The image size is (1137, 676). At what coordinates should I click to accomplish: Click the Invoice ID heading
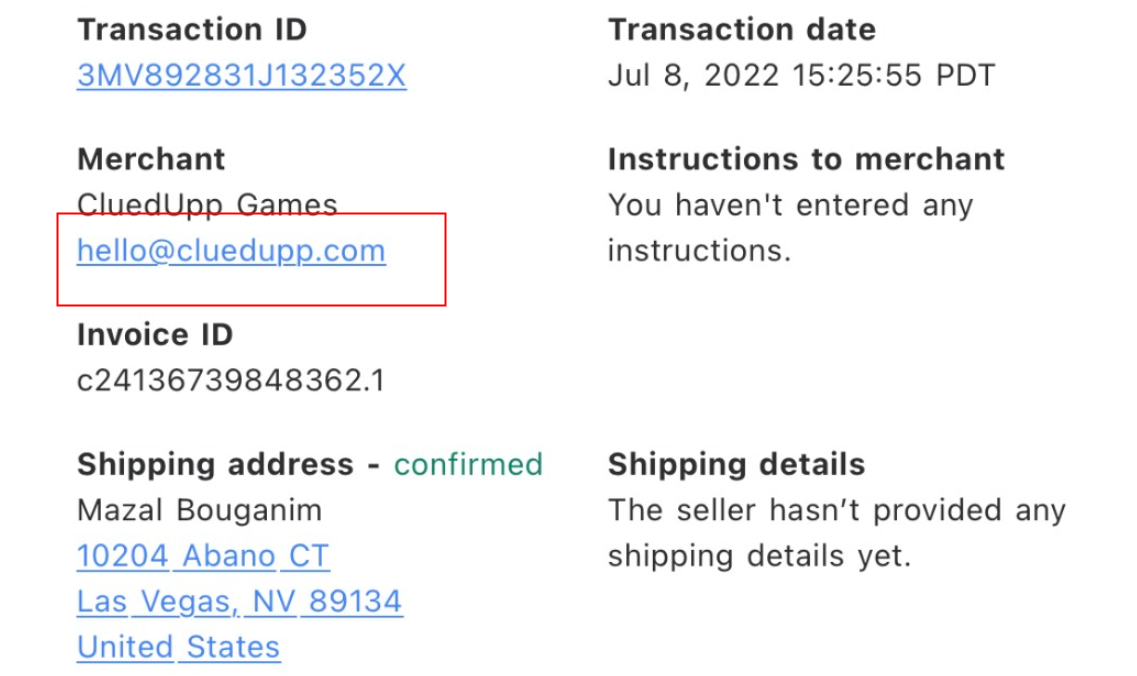(x=154, y=335)
